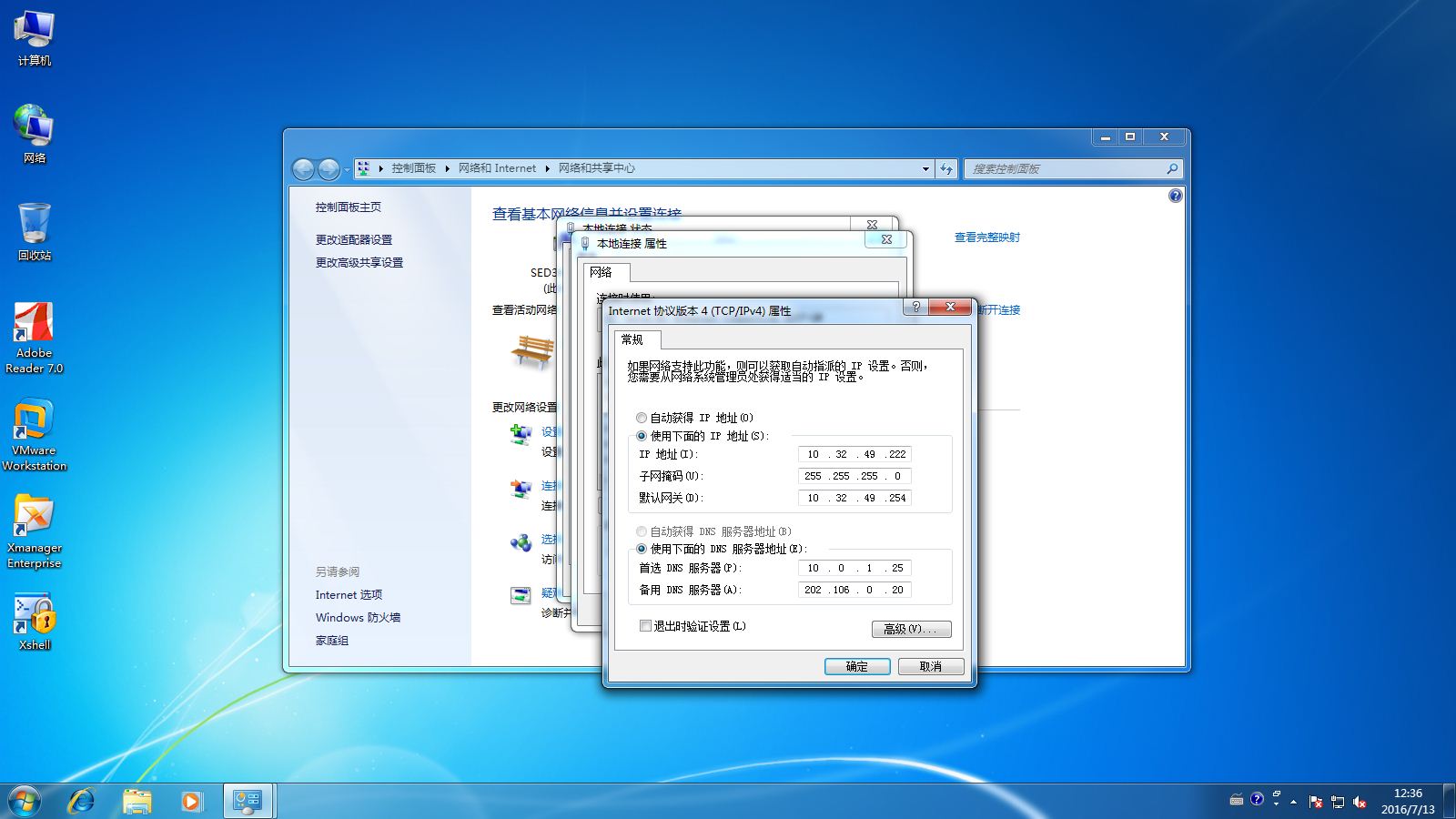Open 更改高级共享设置 link
The width and height of the screenshot is (1456, 819).
point(359,262)
